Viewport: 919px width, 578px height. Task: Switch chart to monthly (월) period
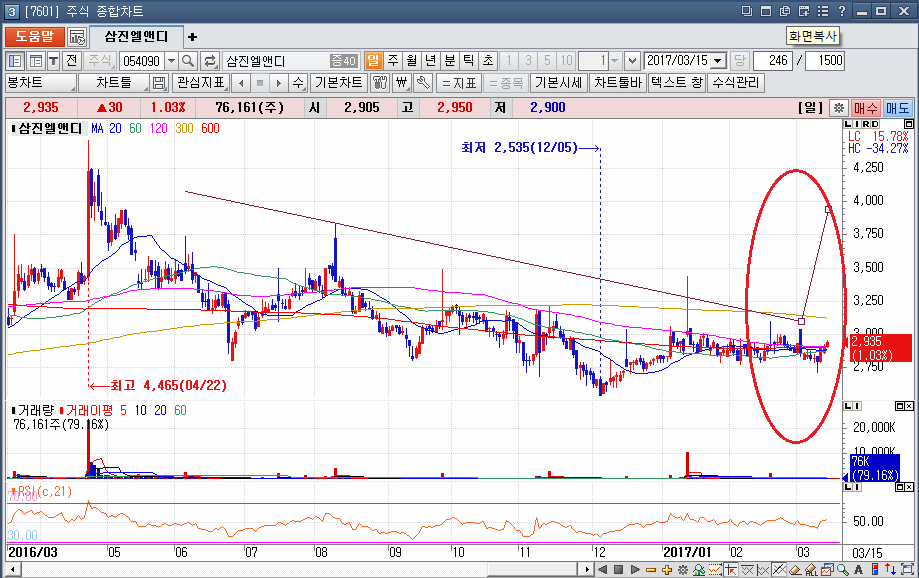[x=412, y=61]
